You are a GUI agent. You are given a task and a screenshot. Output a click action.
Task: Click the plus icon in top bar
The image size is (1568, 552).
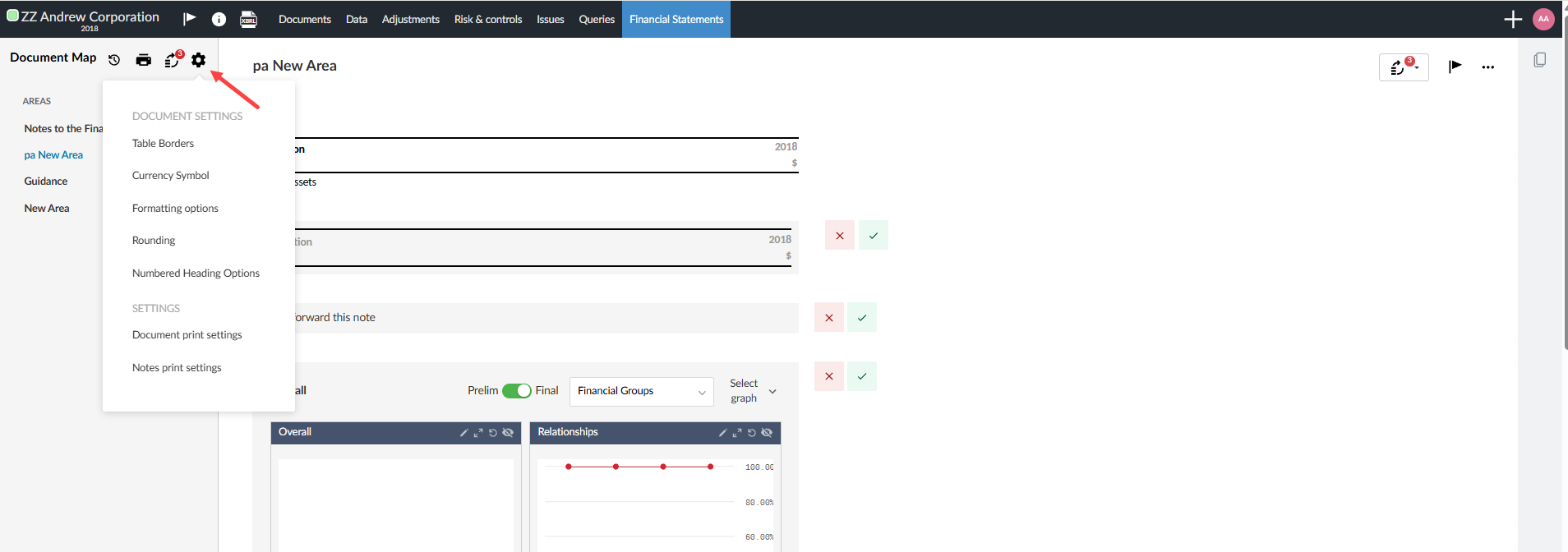coord(1513,19)
